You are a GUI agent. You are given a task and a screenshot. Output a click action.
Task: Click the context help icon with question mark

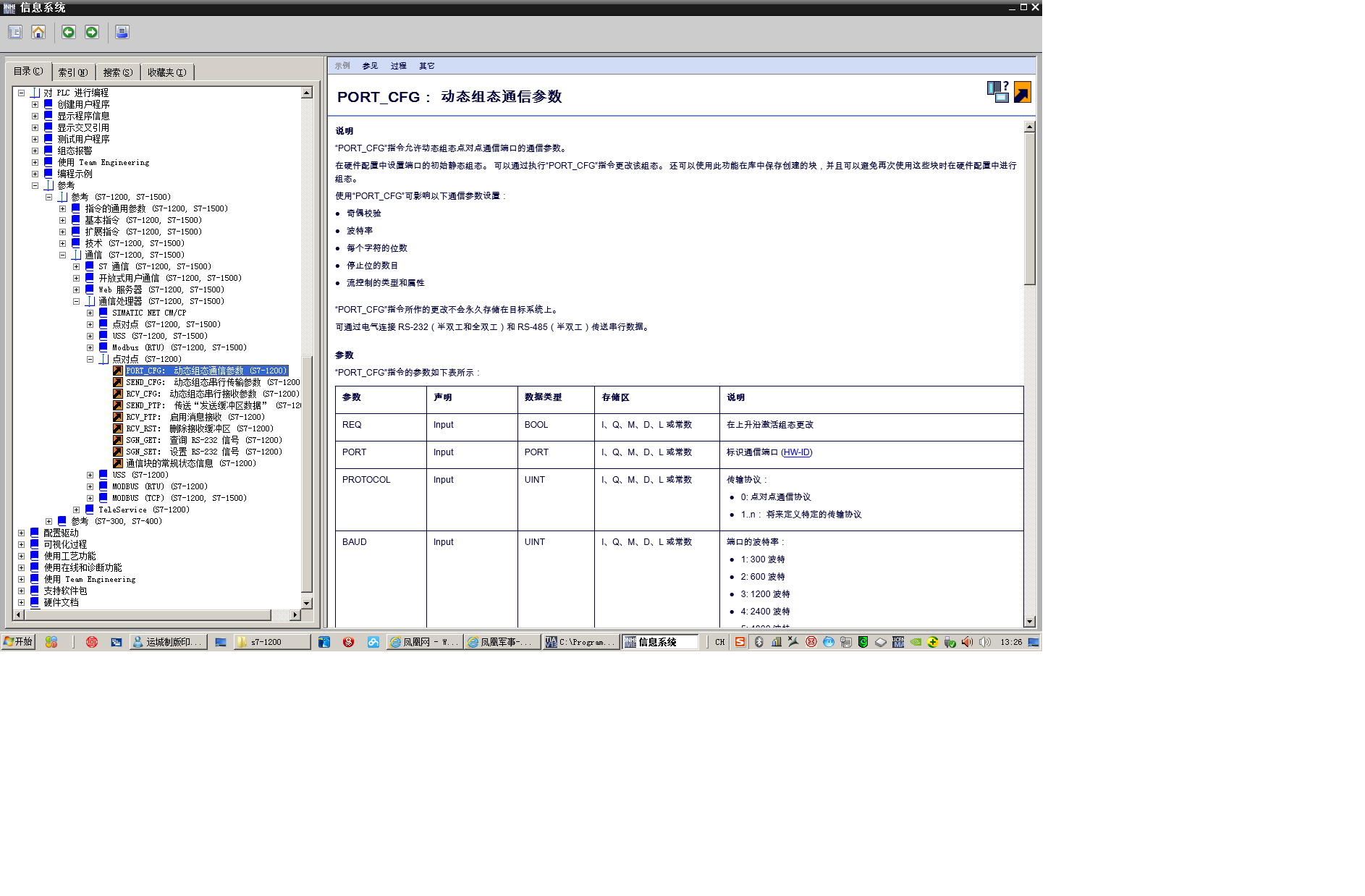[998, 92]
